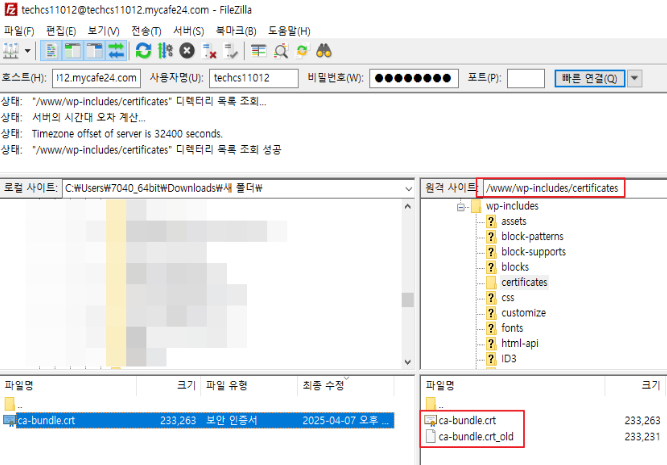
Task: Open local parent folder entry
Action: pyautogui.click(x=14, y=404)
